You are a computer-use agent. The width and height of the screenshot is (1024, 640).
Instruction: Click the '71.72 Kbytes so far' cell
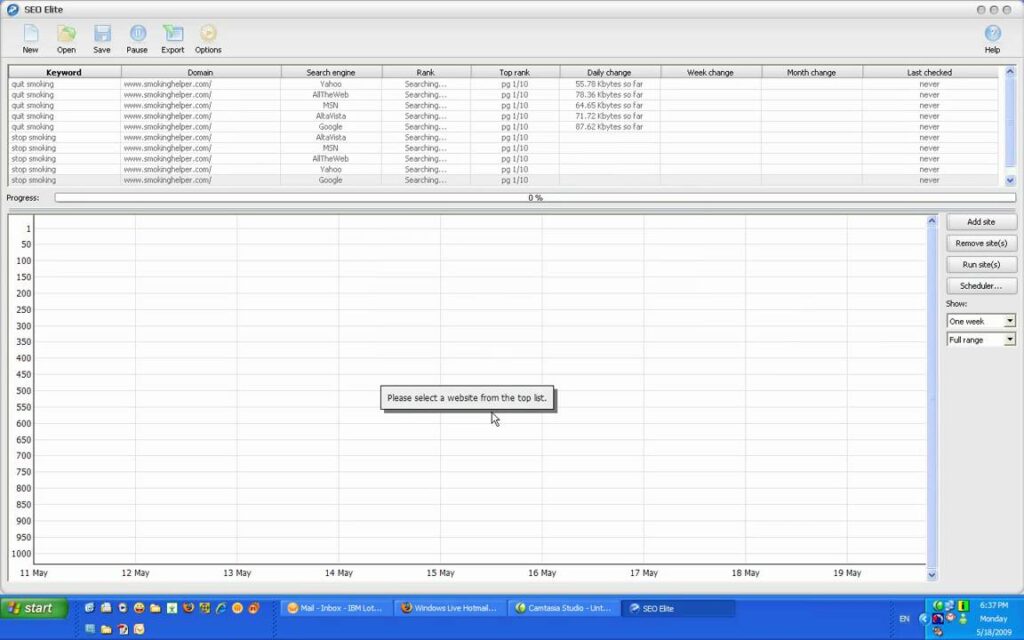[x=609, y=116]
